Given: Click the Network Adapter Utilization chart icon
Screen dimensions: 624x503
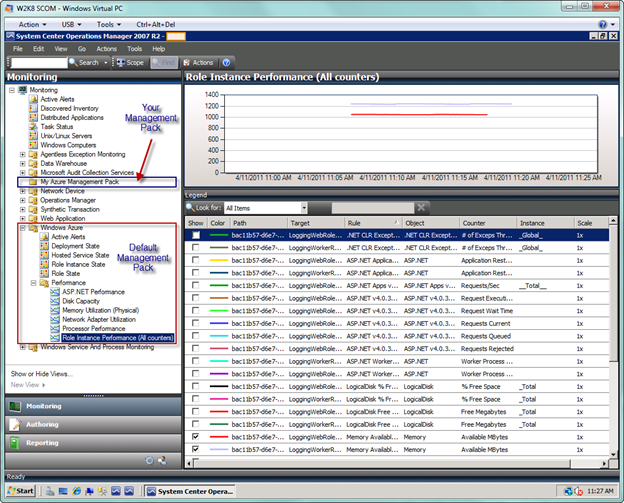Looking at the screenshot, I should (55, 319).
